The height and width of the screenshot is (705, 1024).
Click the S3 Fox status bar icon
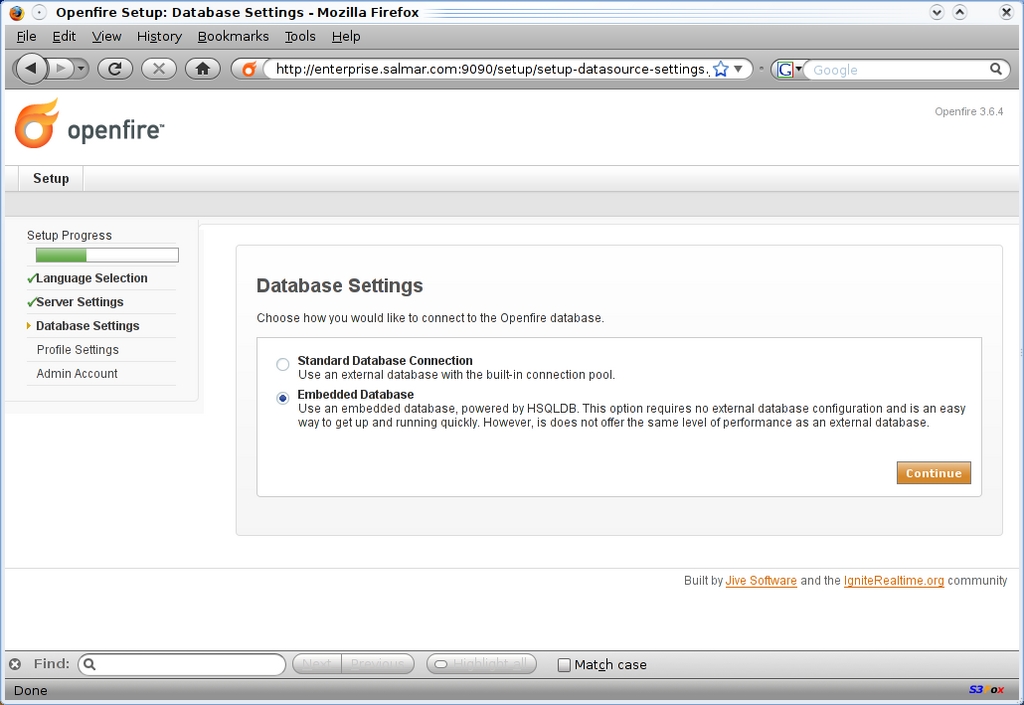point(985,689)
